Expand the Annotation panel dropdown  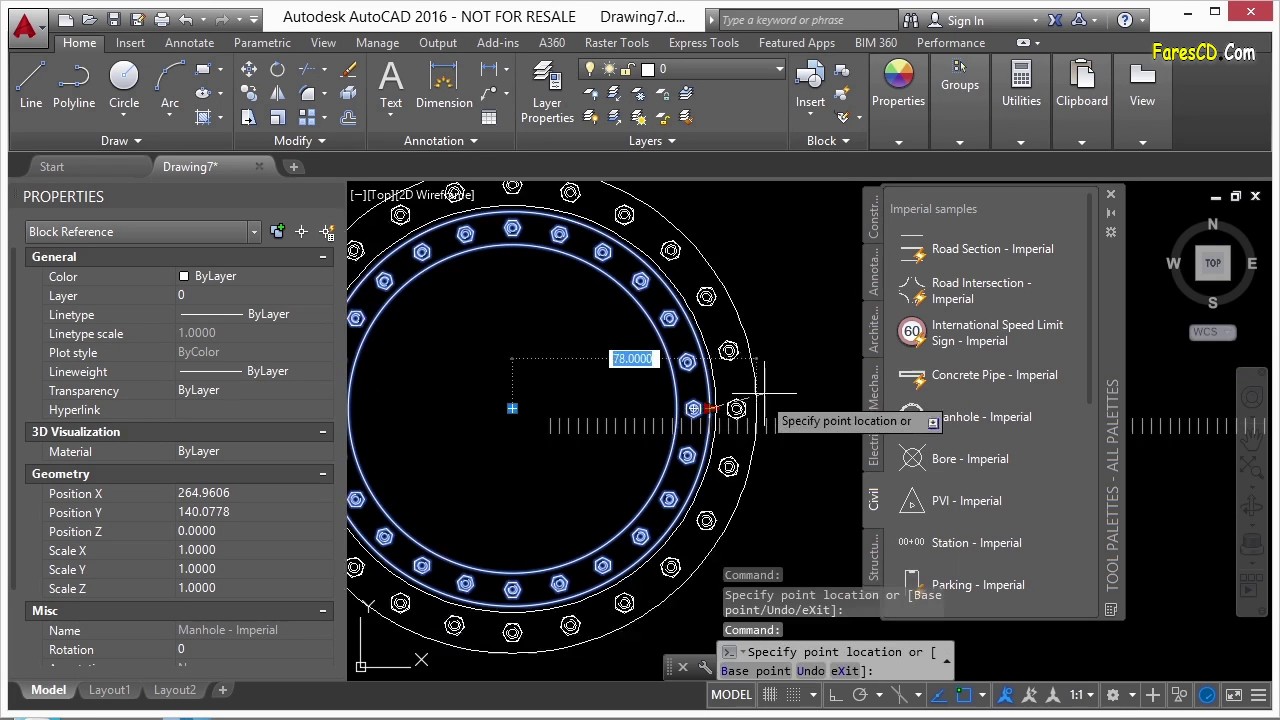click(440, 141)
